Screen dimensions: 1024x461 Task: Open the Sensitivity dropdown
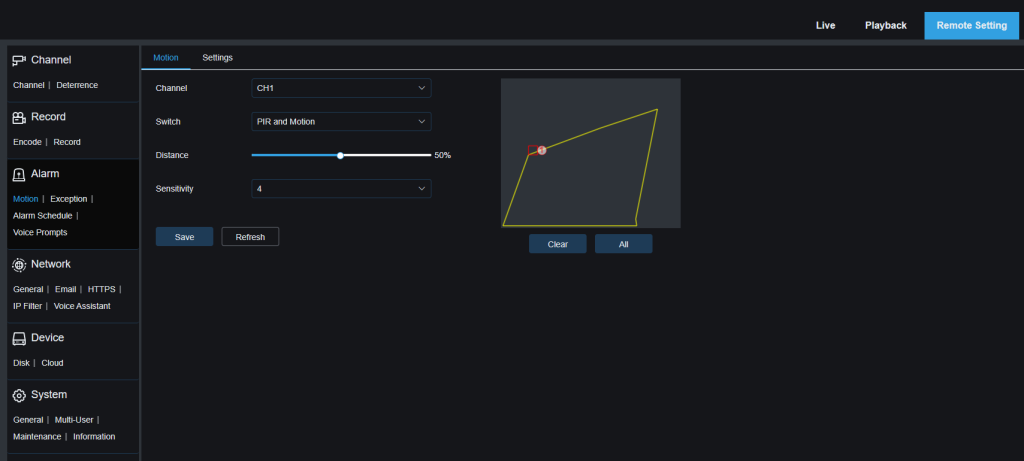[341, 188]
